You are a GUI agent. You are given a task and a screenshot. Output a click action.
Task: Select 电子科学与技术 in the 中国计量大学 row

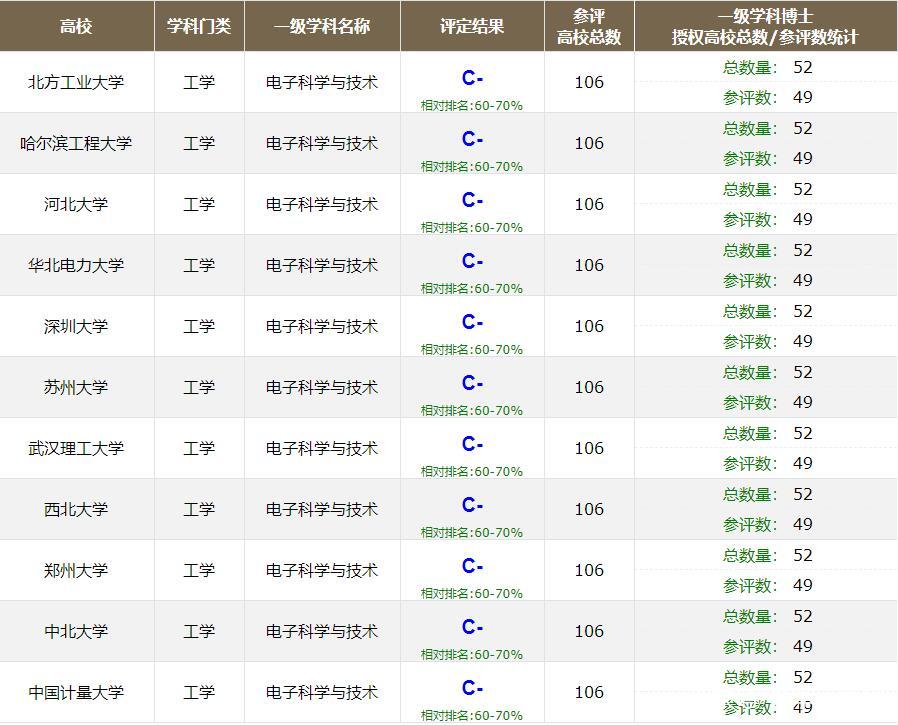point(322,692)
